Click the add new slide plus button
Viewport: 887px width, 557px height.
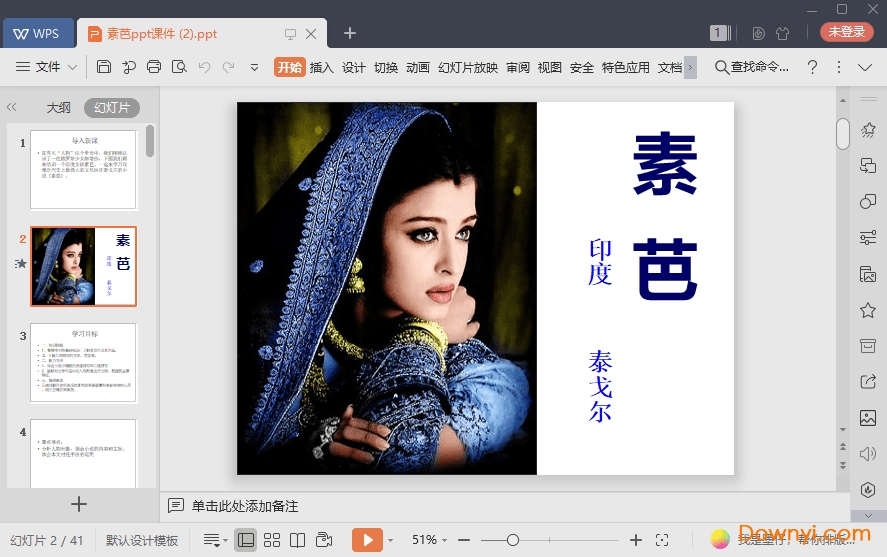(79, 504)
